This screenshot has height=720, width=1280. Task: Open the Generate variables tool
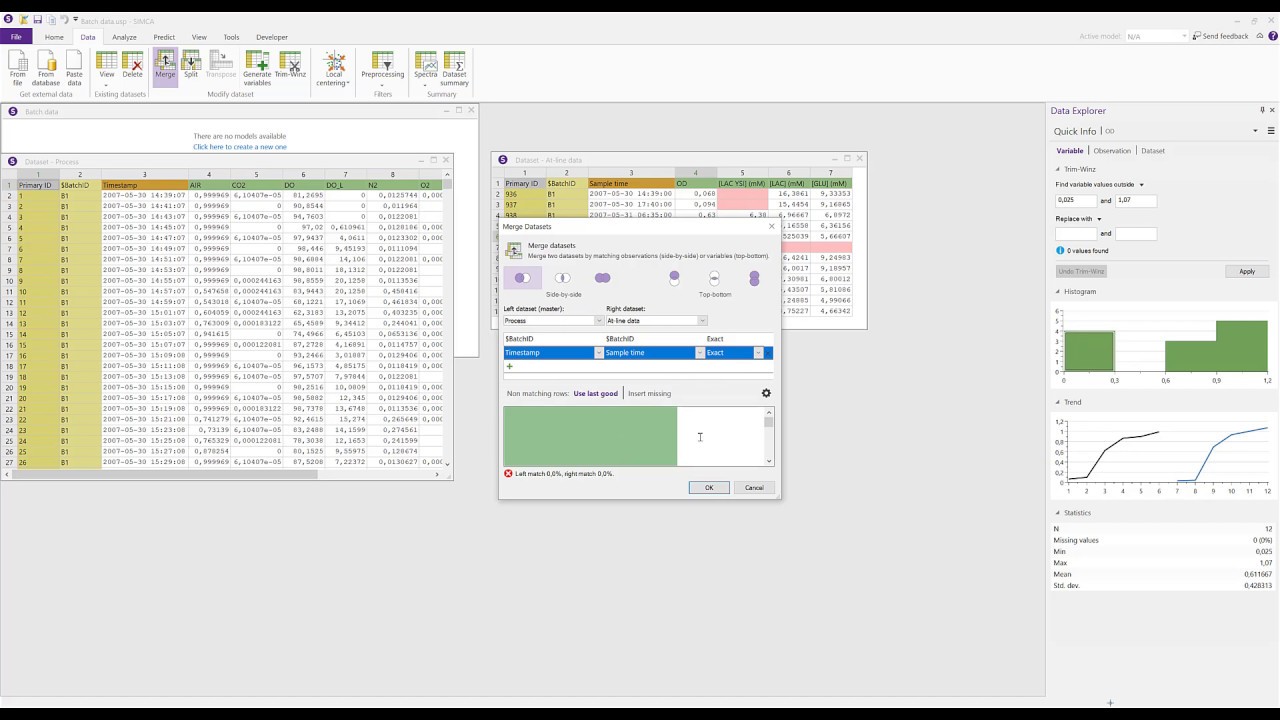(x=257, y=68)
